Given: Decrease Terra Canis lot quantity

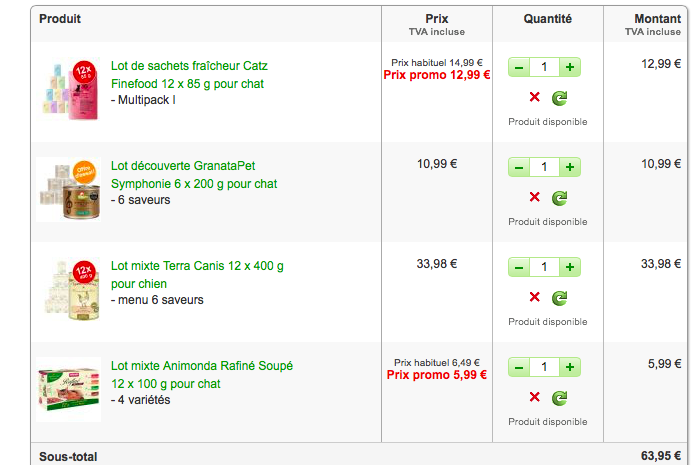Looking at the screenshot, I should click(x=519, y=267).
